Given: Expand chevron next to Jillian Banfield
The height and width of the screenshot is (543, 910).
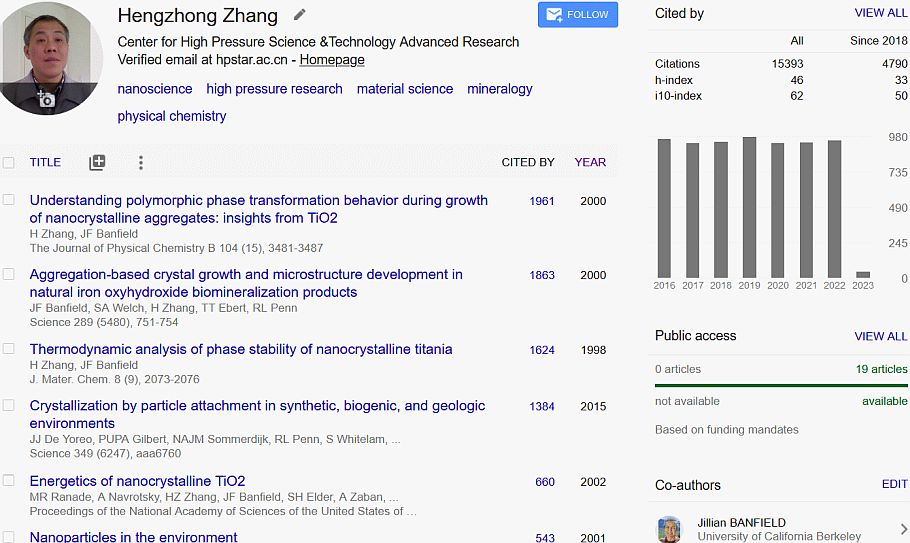Looking at the screenshot, I should pyautogui.click(x=903, y=528).
